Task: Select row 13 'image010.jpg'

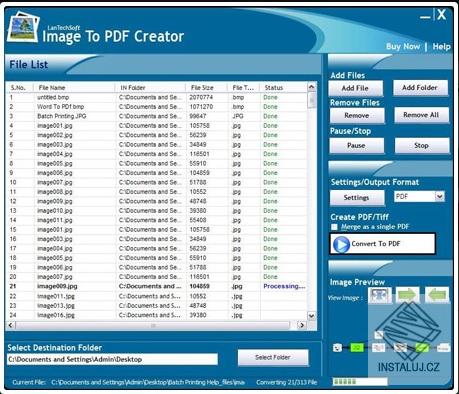Action: tap(157, 211)
